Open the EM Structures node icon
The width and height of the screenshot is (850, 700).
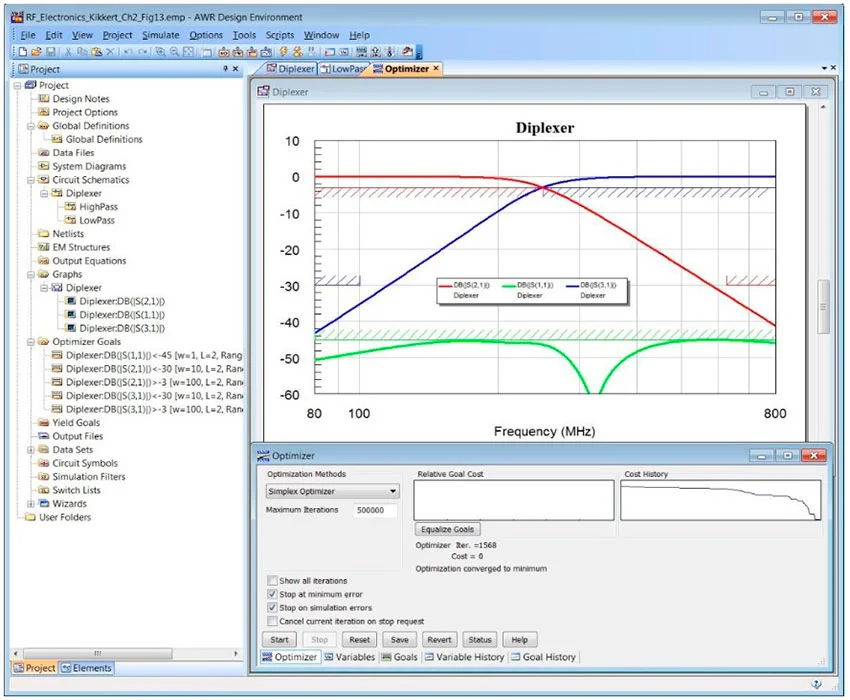pyautogui.click(x=44, y=247)
